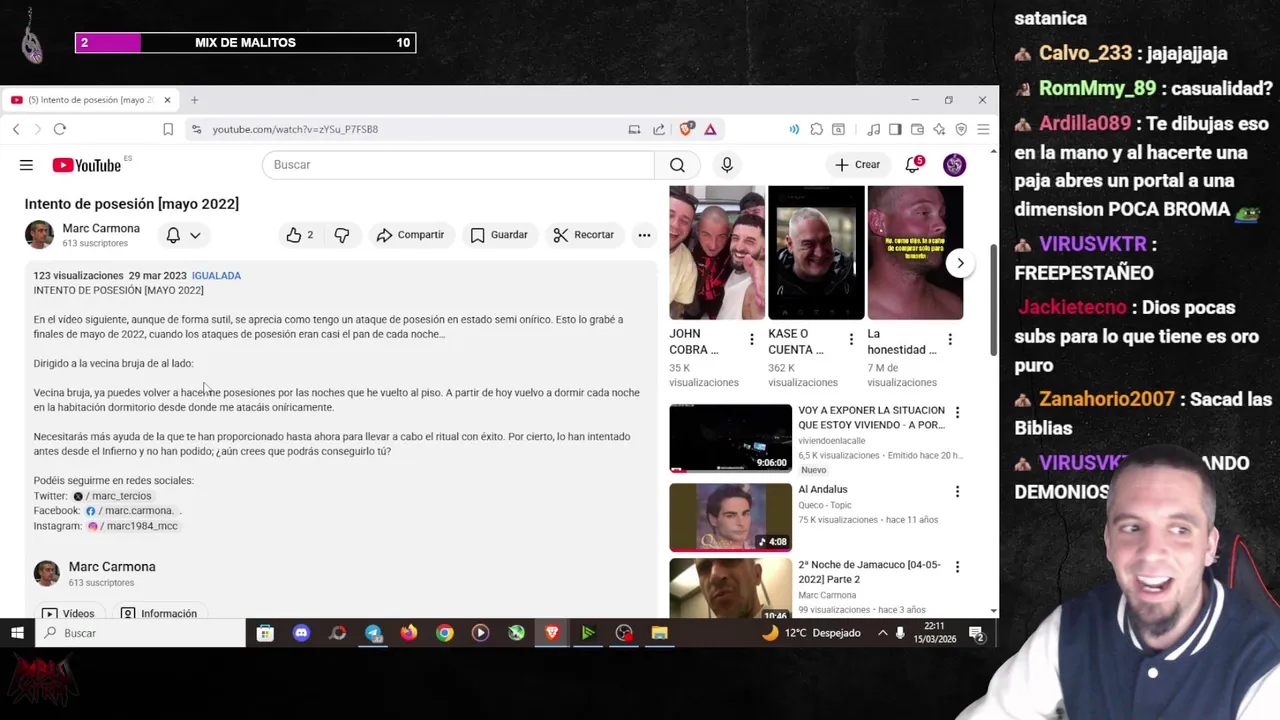1280x720 pixels.
Task: Open Firefox from the taskbar
Action: [409, 633]
